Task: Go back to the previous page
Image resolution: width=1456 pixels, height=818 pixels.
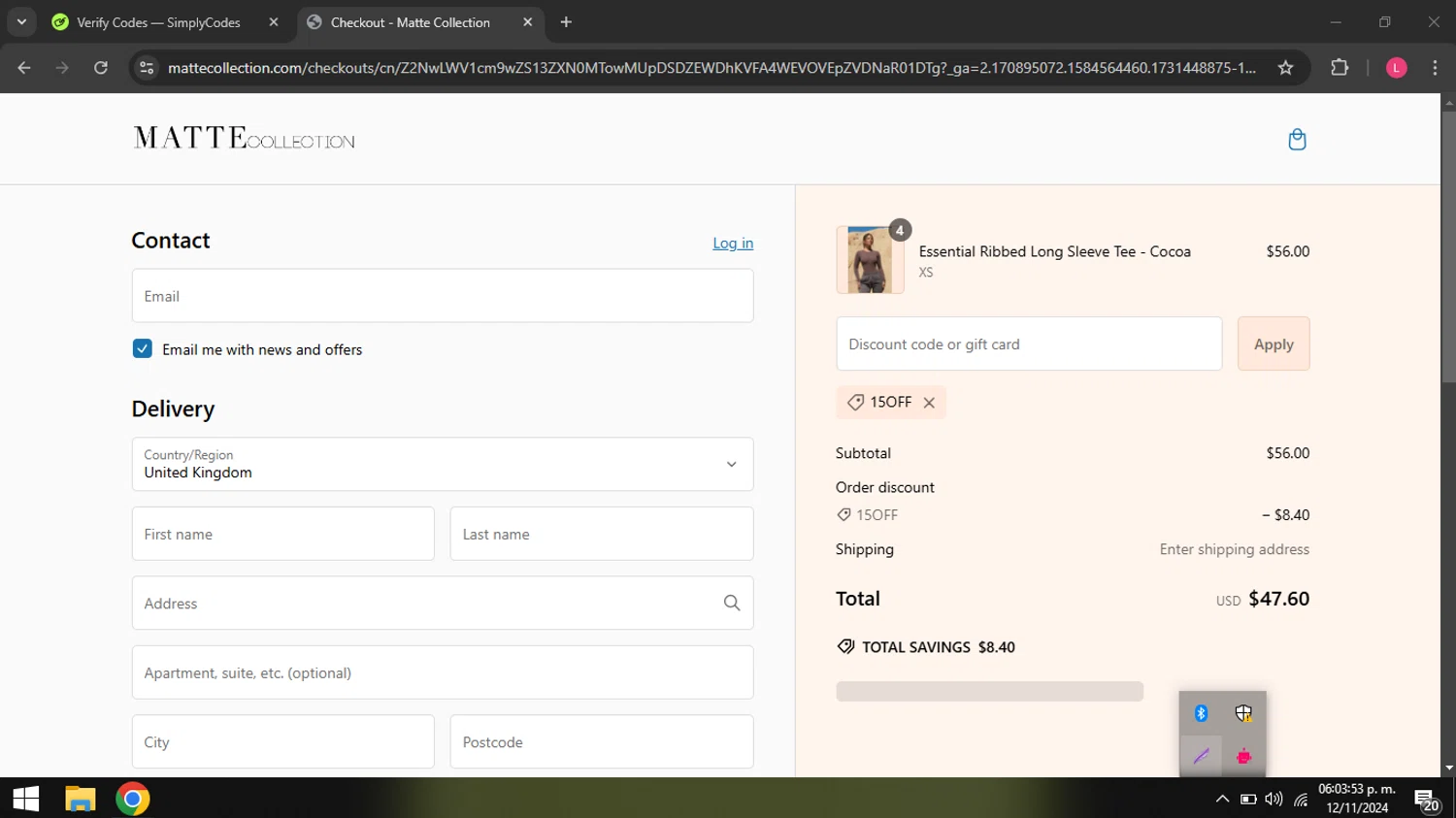Action: 24,68
